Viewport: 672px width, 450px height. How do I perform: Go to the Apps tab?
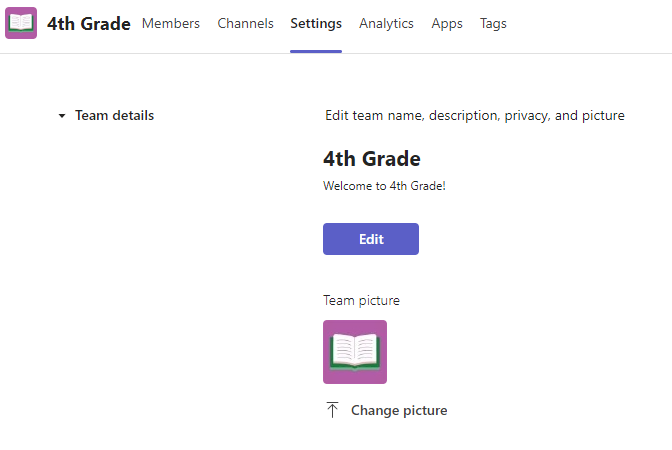click(x=447, y=24)
